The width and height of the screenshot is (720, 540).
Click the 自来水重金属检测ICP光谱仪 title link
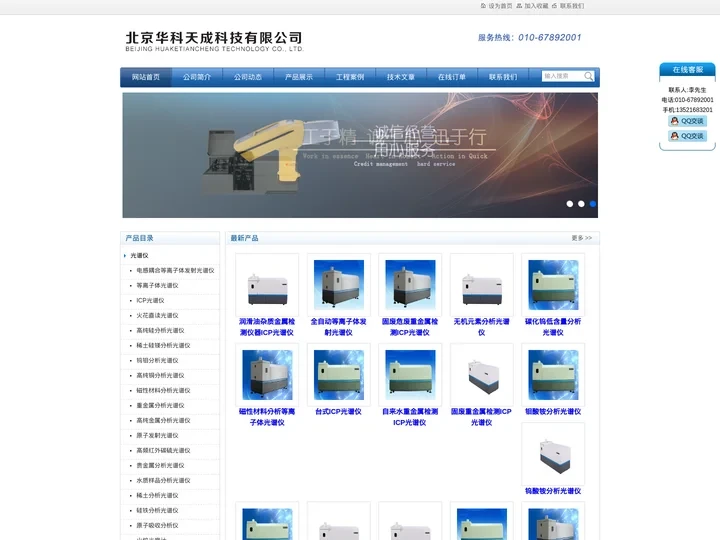click(410, 417)
